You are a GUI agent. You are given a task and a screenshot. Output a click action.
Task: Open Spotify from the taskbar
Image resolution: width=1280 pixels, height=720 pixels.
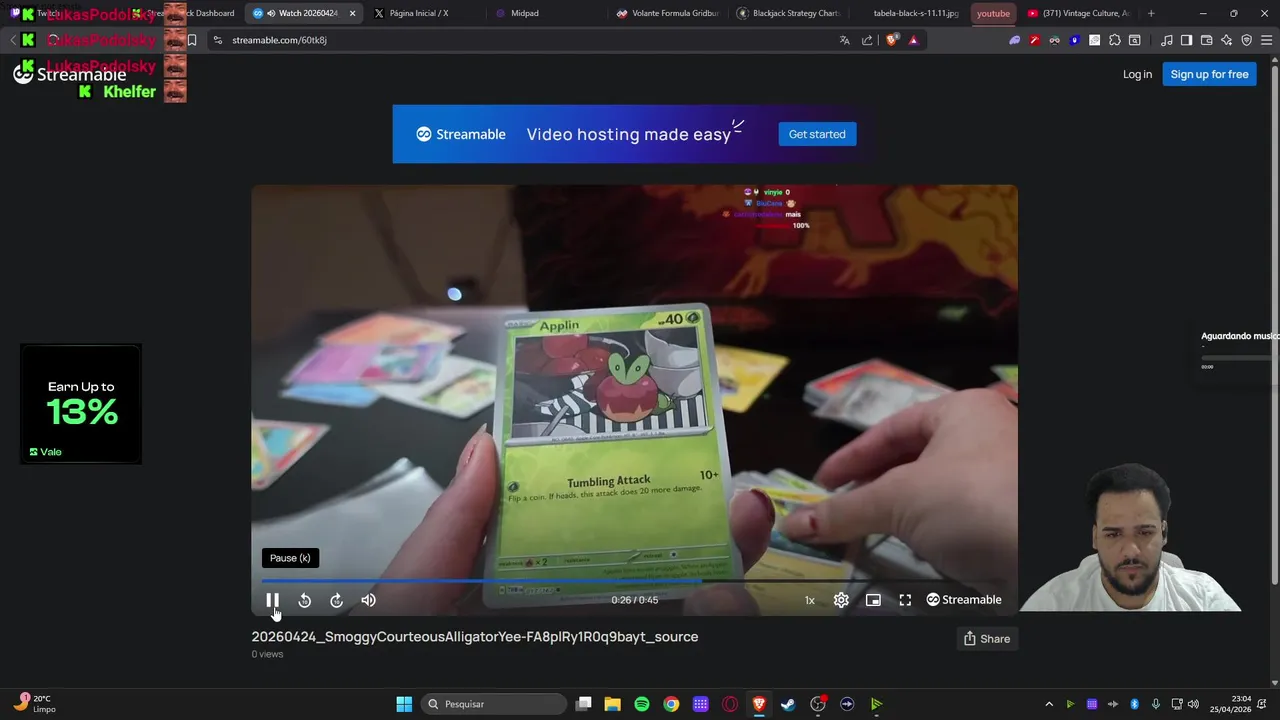(642, 704)
